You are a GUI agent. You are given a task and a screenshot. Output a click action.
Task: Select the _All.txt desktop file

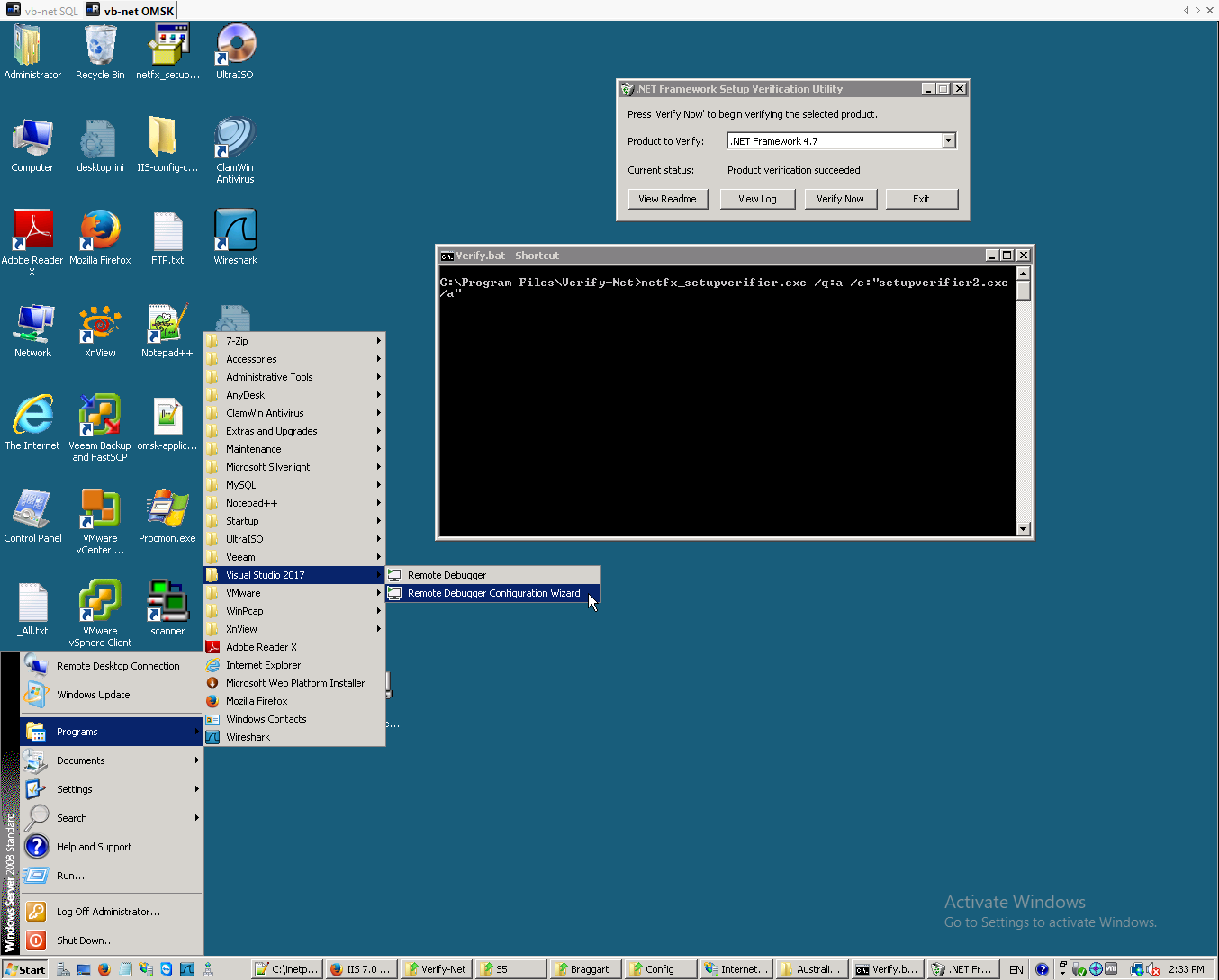(32, 608)
